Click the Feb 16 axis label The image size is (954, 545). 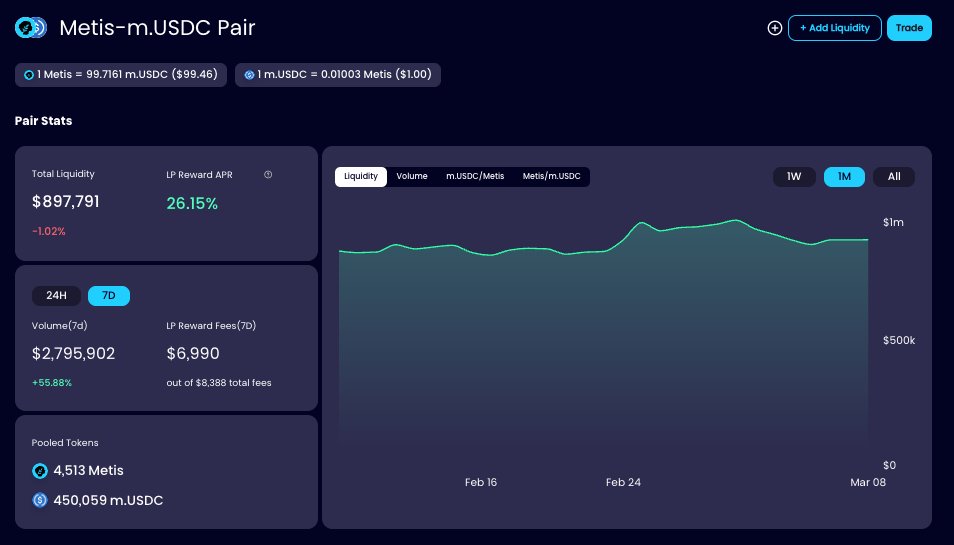[481, 482]
